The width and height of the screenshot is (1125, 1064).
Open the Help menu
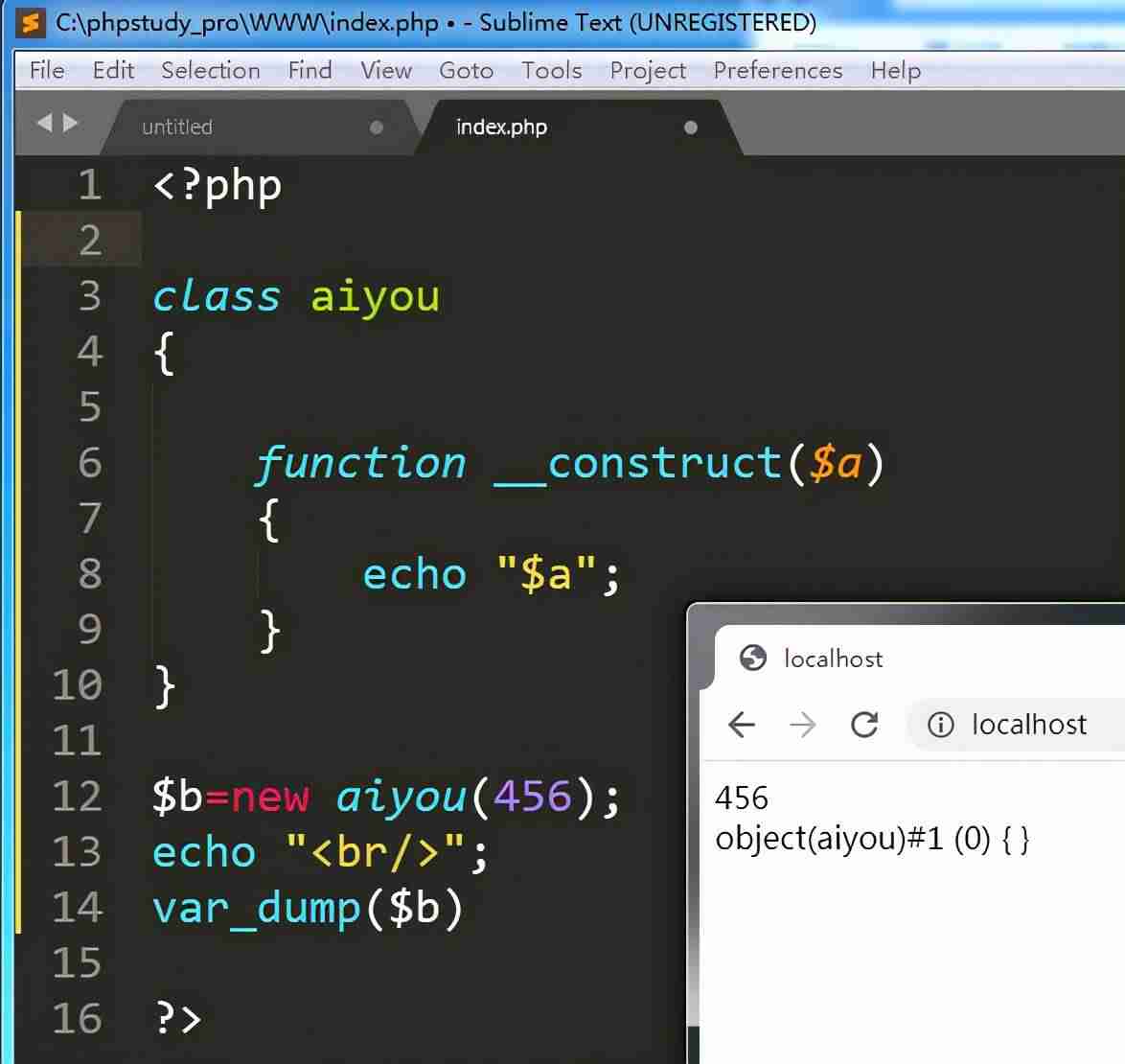coord(895,70)
